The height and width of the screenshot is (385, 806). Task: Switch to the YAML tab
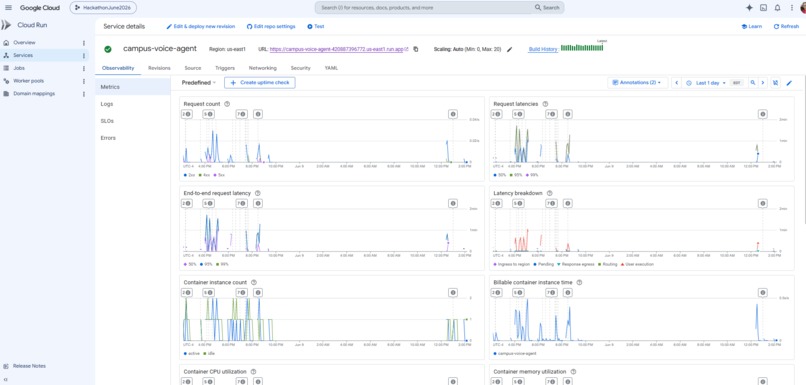coord(331,68)
